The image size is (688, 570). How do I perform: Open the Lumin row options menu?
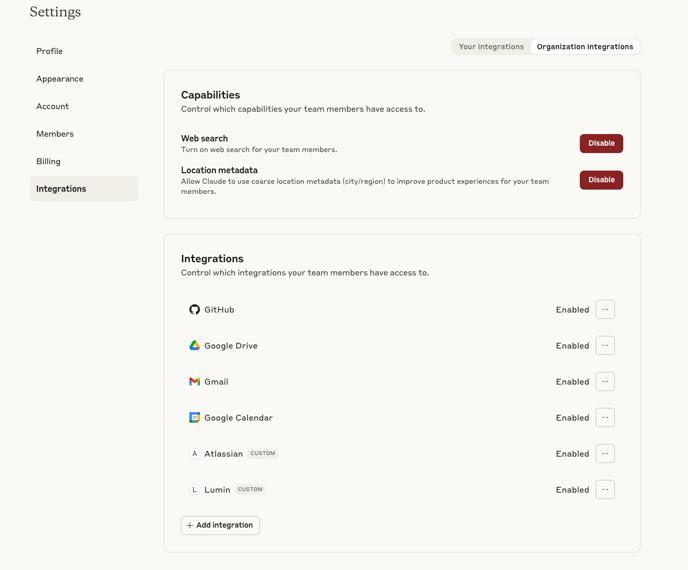coord(605,489)
